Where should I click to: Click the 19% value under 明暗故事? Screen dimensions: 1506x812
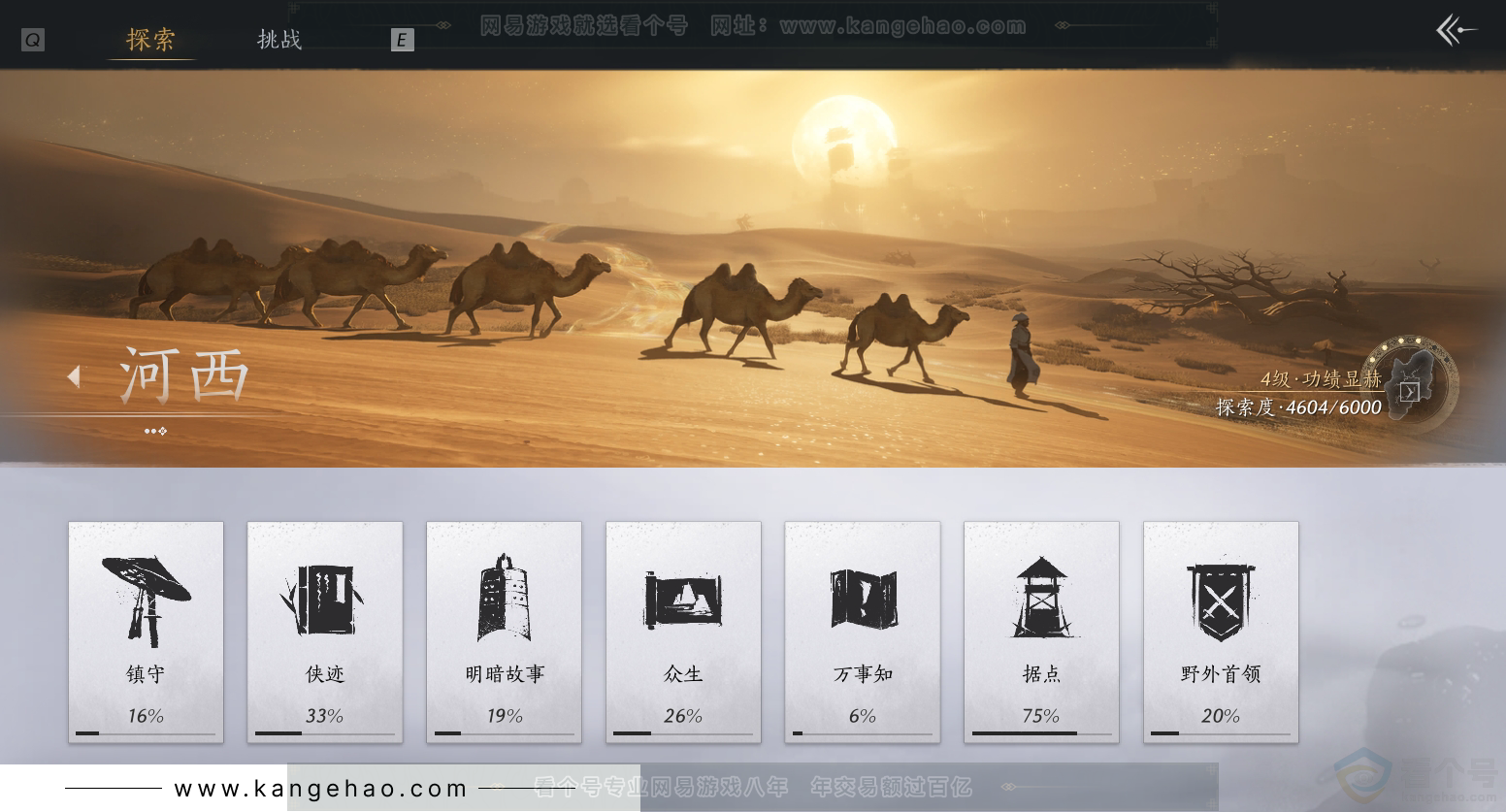point(505,716)
